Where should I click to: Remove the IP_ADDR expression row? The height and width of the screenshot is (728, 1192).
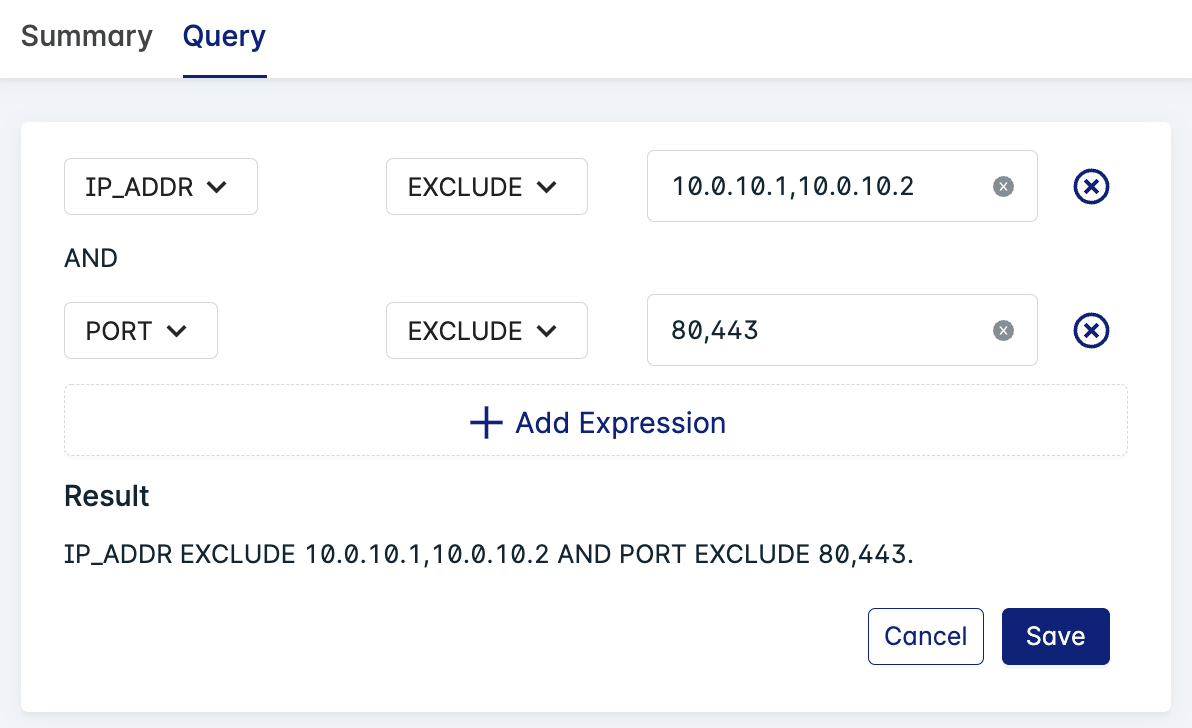pyautogui.click(x=1091, y=186)
